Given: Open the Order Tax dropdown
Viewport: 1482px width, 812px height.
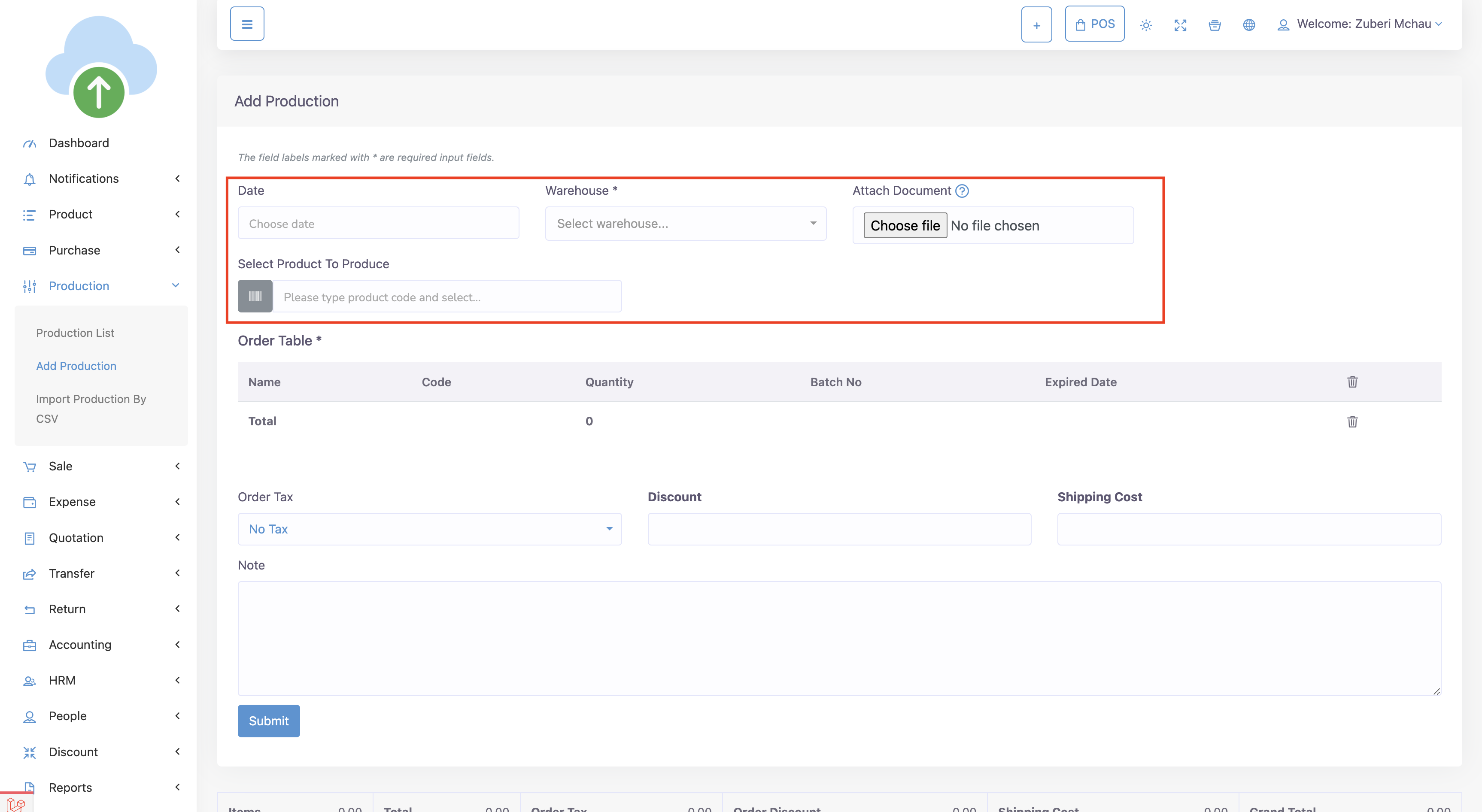Looking at the screenshot, I should 429,529.
